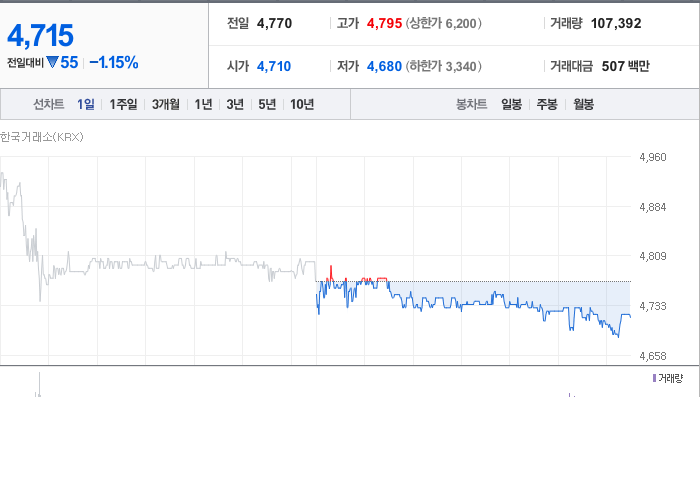Switch to the 주봉 candle chart
700x490 pixels.
547,104
